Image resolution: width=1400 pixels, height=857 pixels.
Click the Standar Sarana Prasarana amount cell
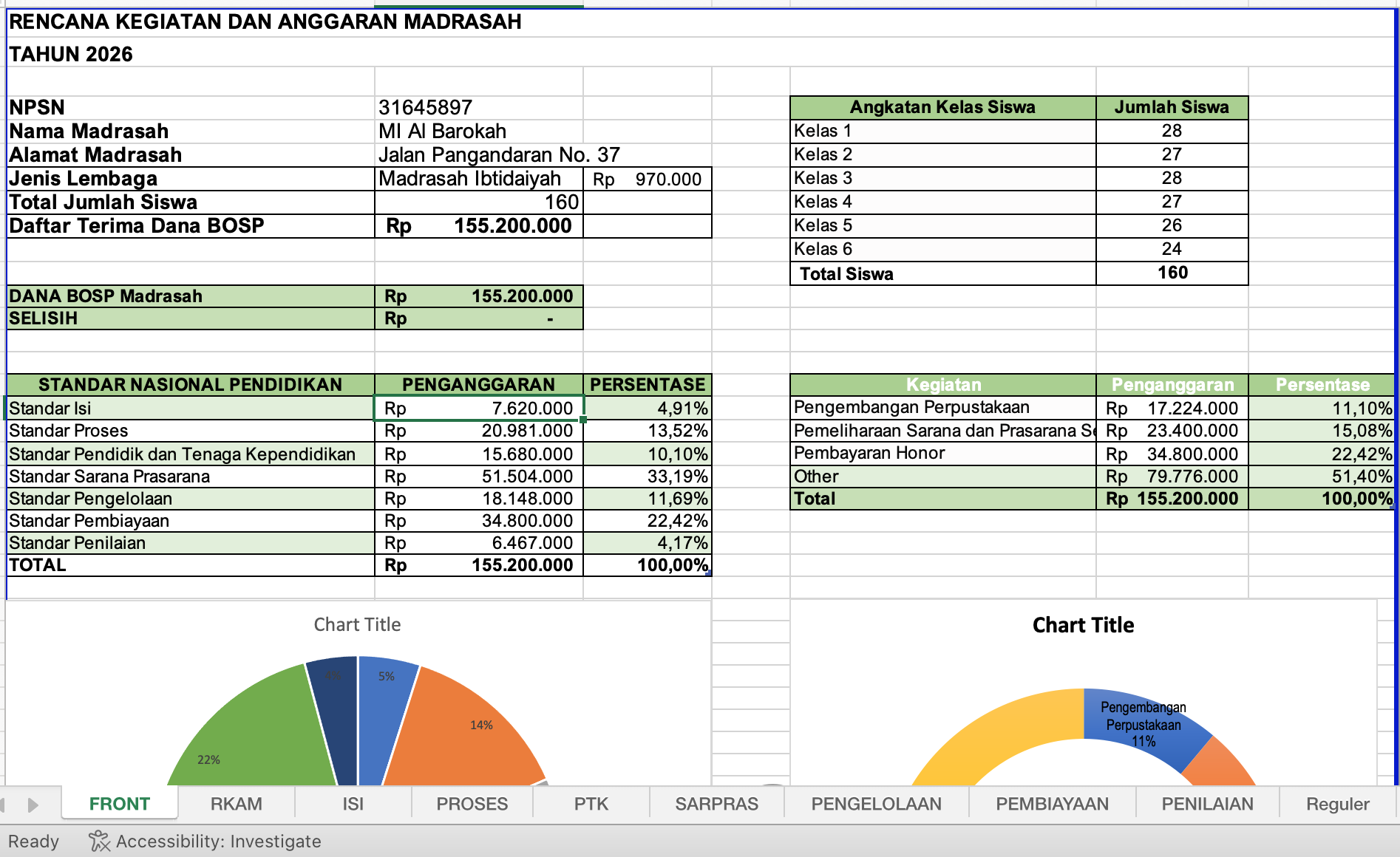pyautogui.click(x=478, y=477)
